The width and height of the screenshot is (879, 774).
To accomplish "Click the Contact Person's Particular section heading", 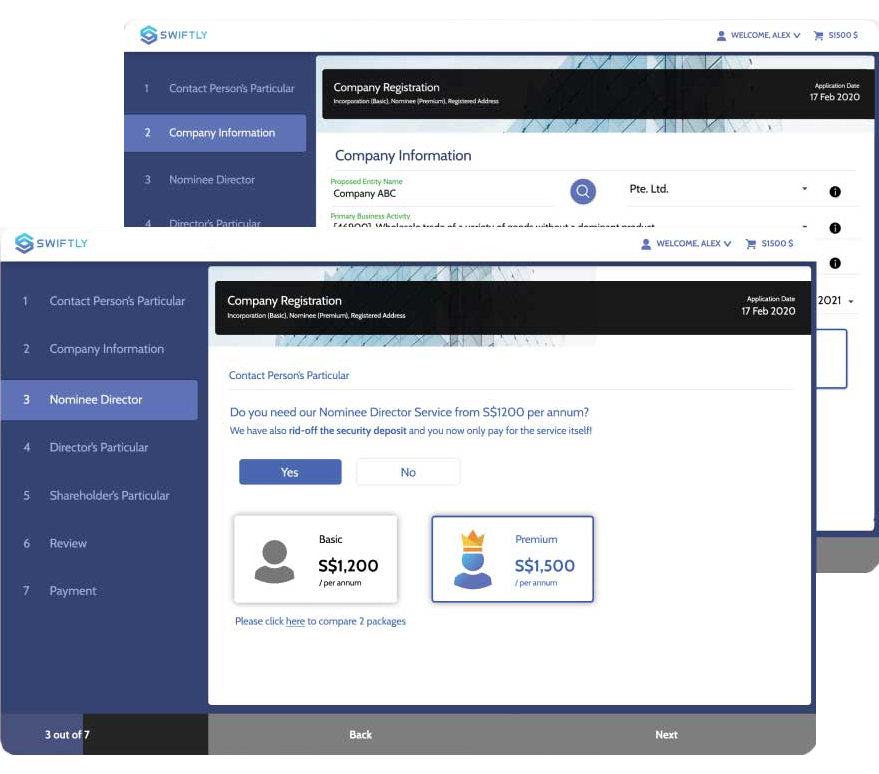I will click(289, 376).
